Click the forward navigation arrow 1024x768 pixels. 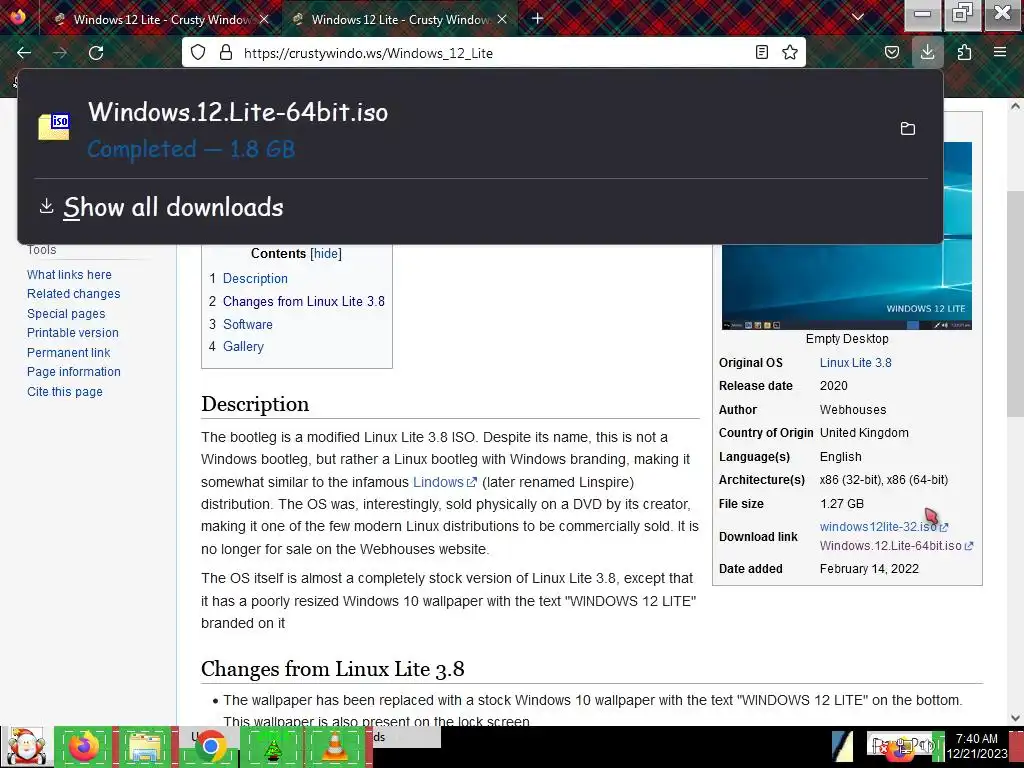[60, 52]
